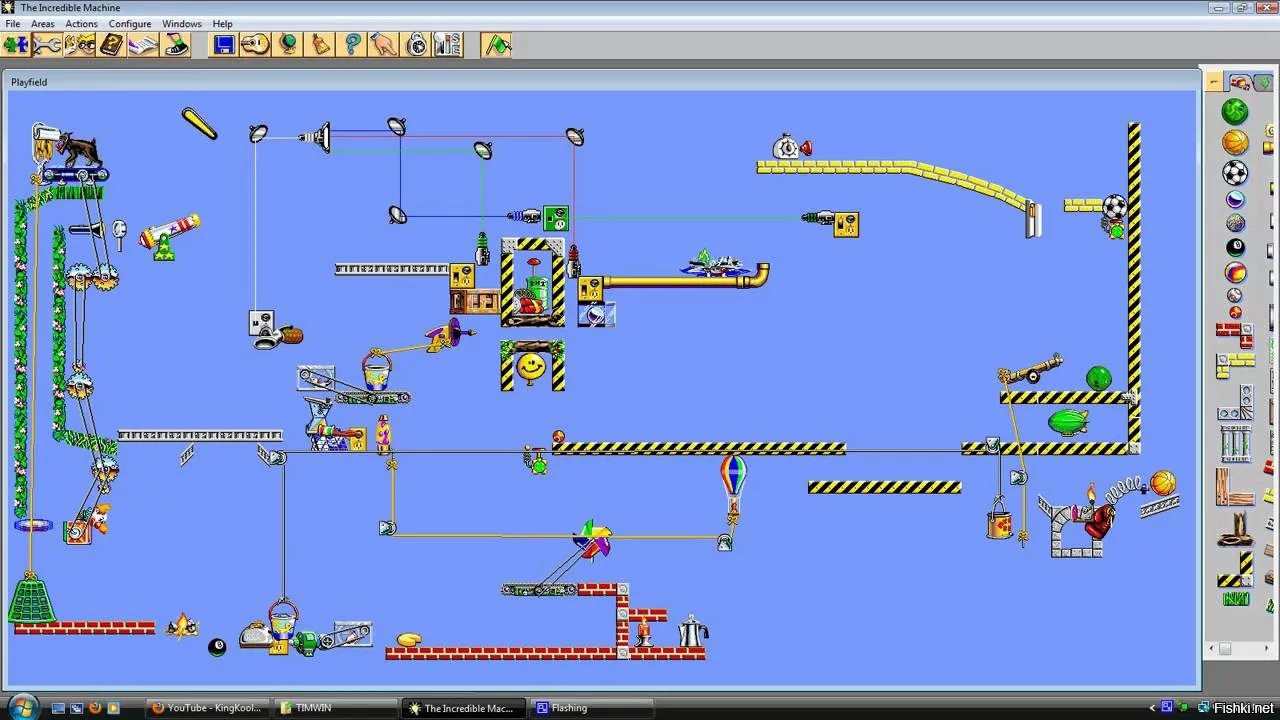Click the smiley face in playfield
1280x720 pixels.
[532, 367]
